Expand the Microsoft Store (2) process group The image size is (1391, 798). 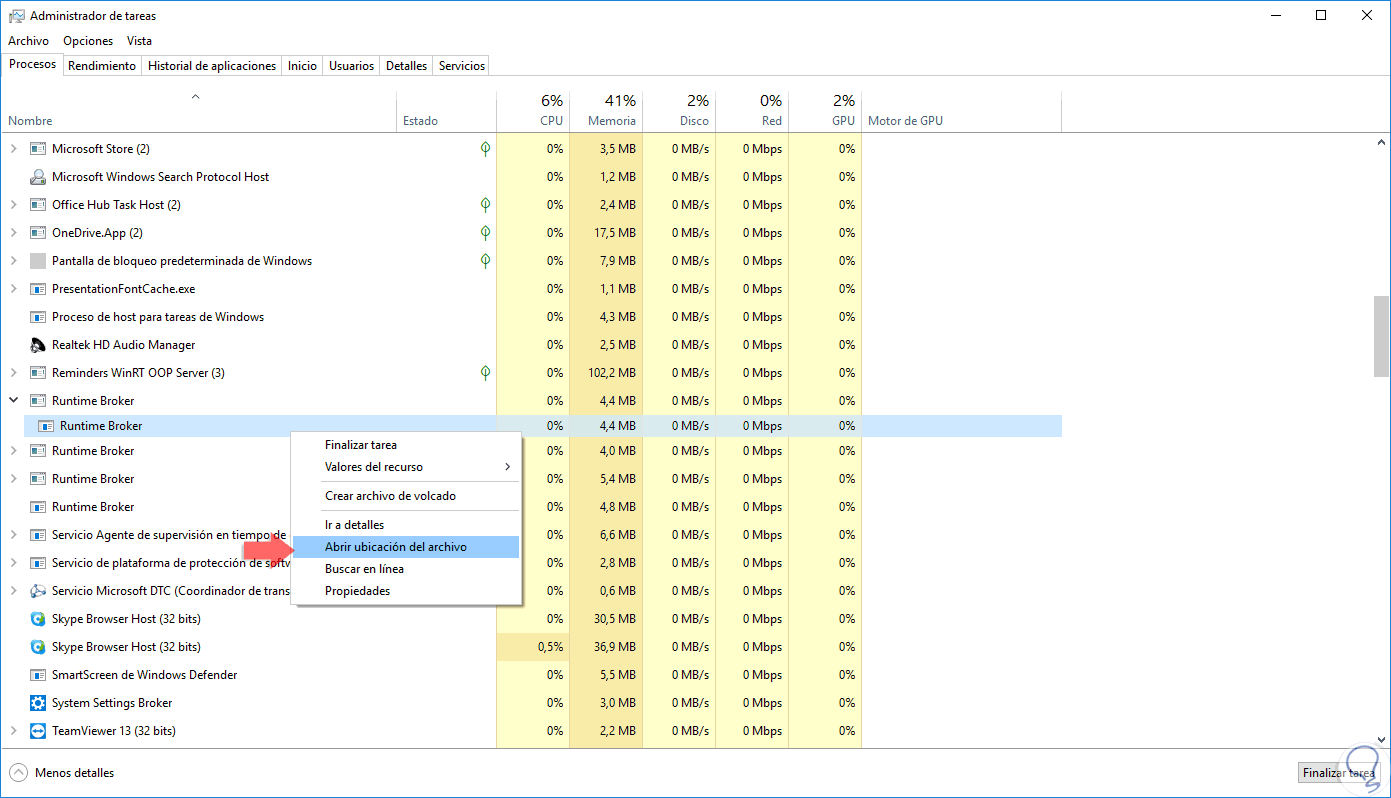[x=13, y=149]
